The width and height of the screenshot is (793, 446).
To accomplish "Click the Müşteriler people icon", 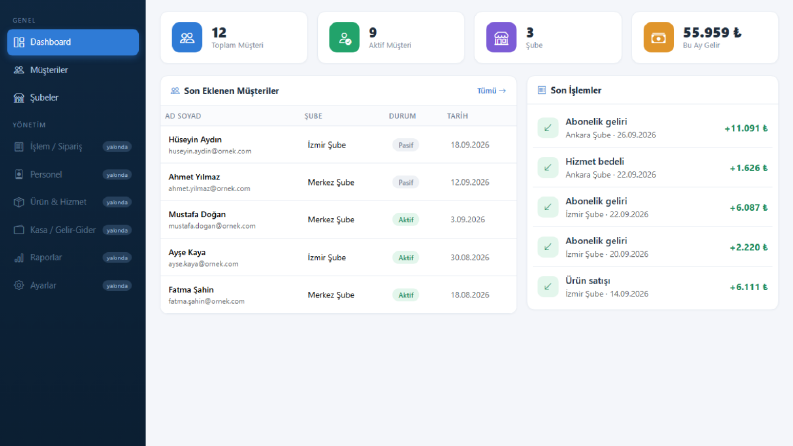I will (19, 70).
